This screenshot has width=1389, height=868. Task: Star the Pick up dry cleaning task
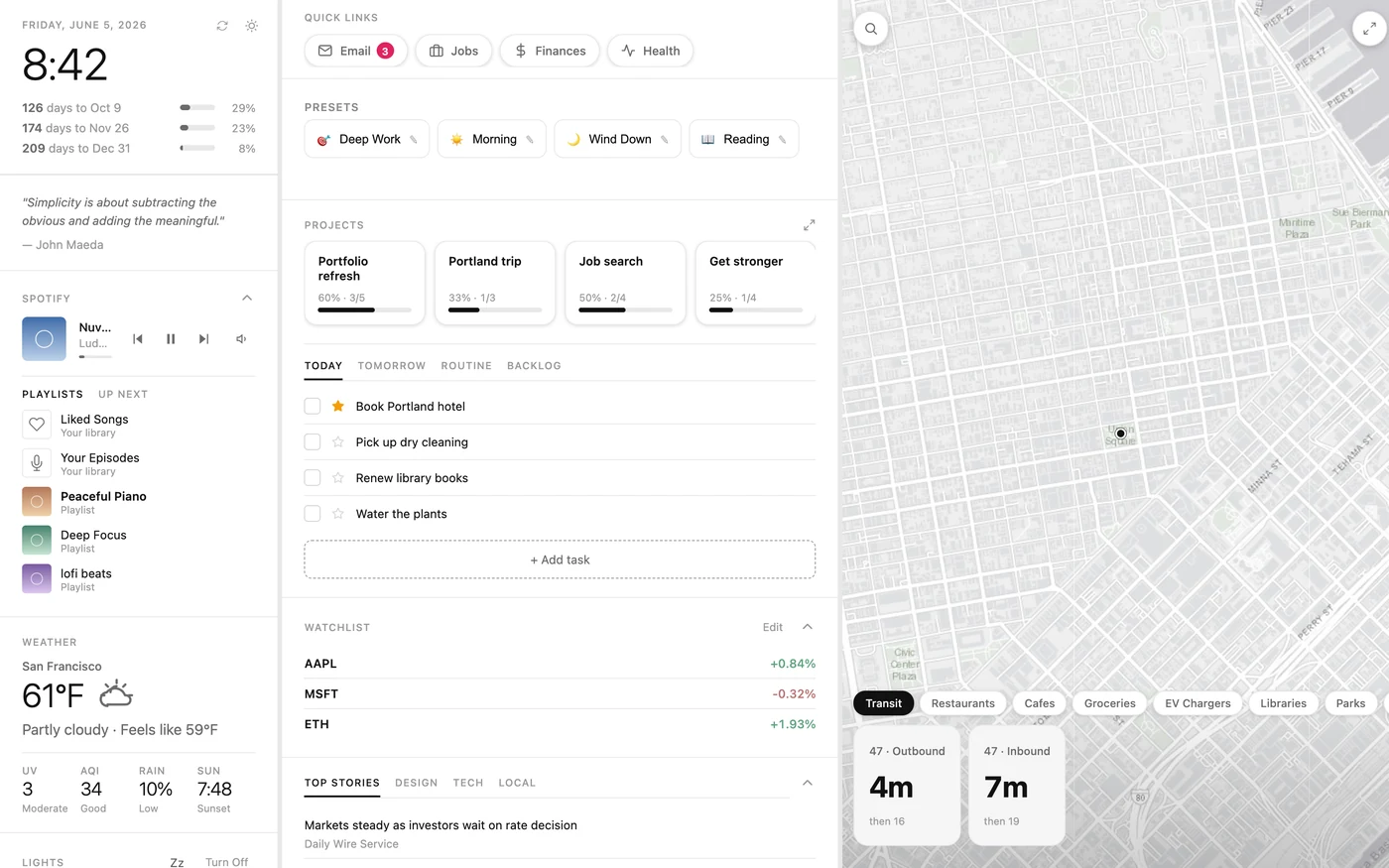coord(338,442)
